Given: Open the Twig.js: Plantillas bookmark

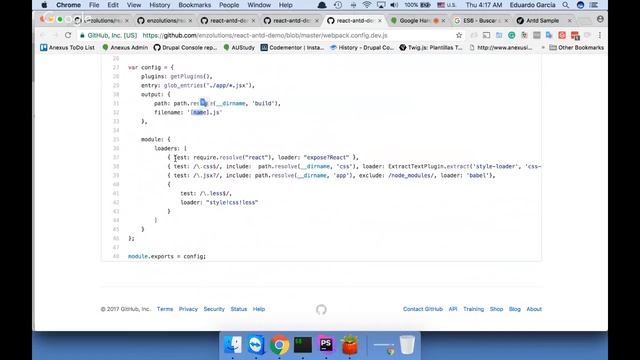Looking at the screenshot, I should click(431, 48).
